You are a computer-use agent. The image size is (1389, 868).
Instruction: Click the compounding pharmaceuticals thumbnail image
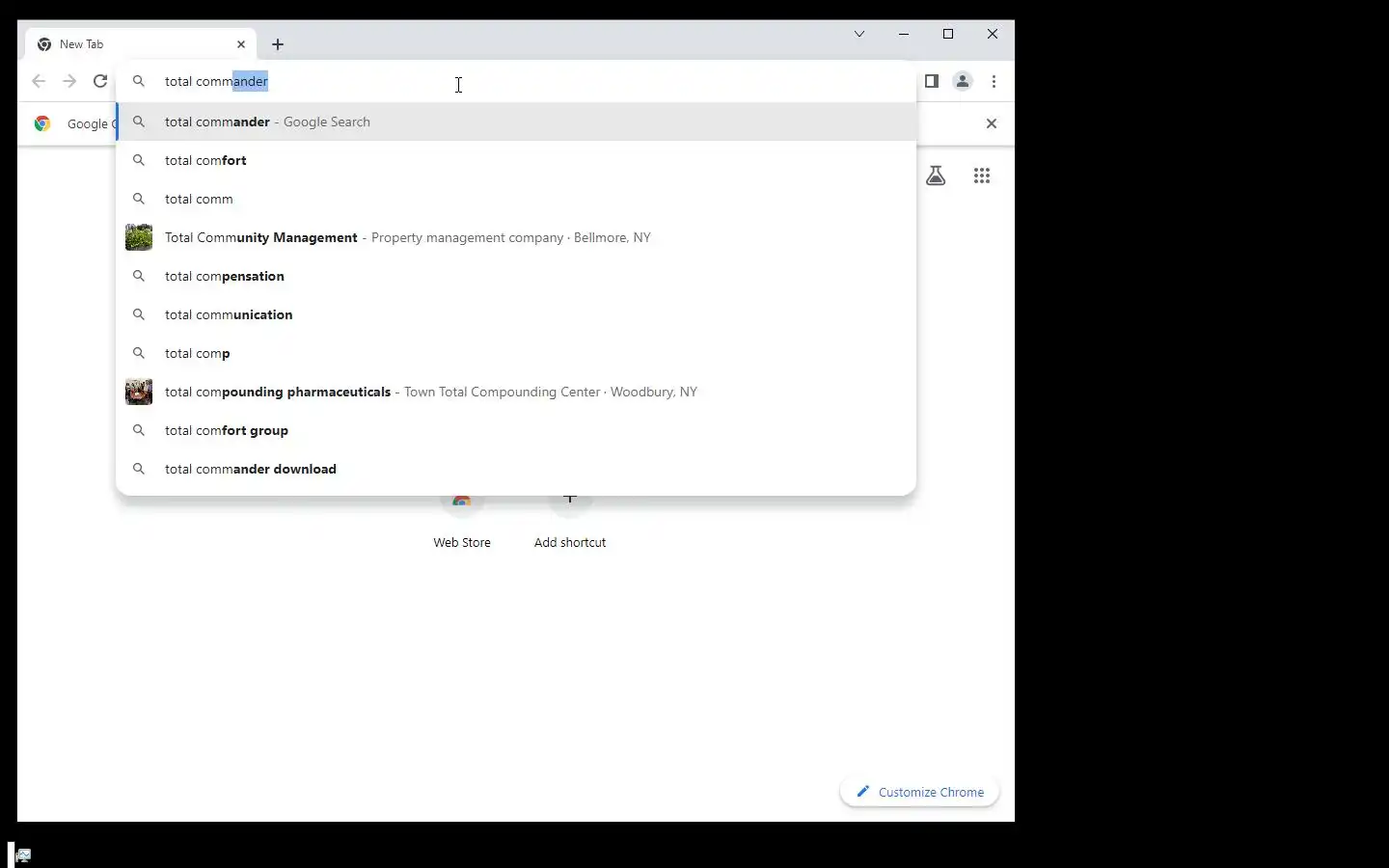[x=139, y=392]
